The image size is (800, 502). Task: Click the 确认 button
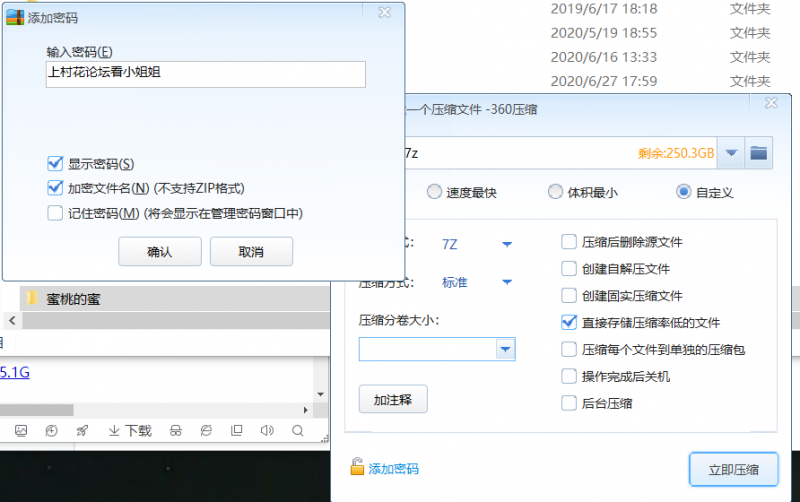coord(160,252)
